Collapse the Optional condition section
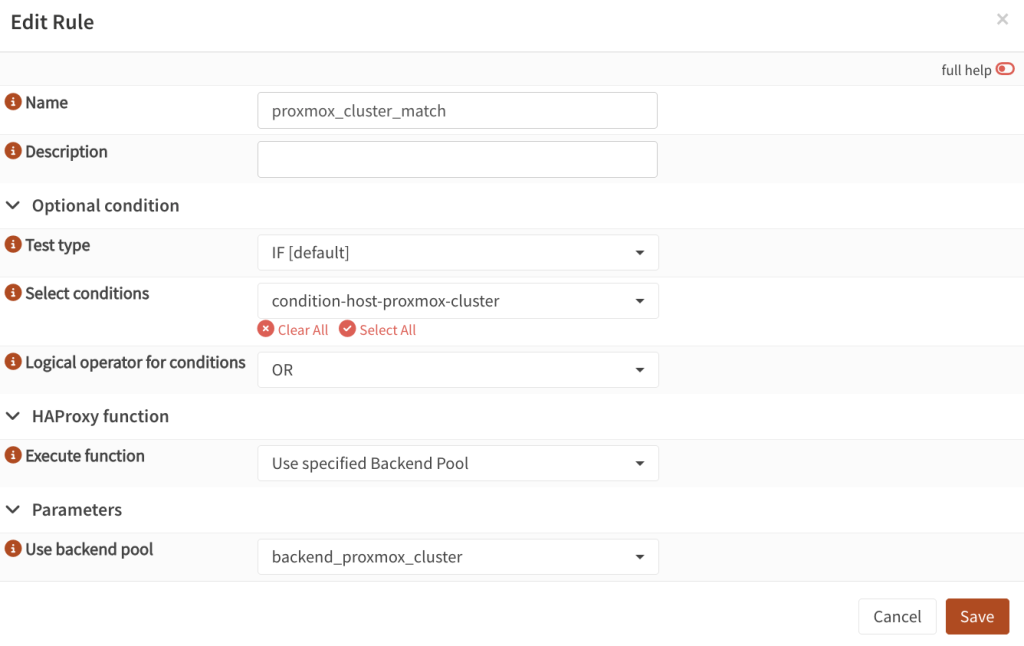Screen dimensions: 1024x646 (13, 205)
